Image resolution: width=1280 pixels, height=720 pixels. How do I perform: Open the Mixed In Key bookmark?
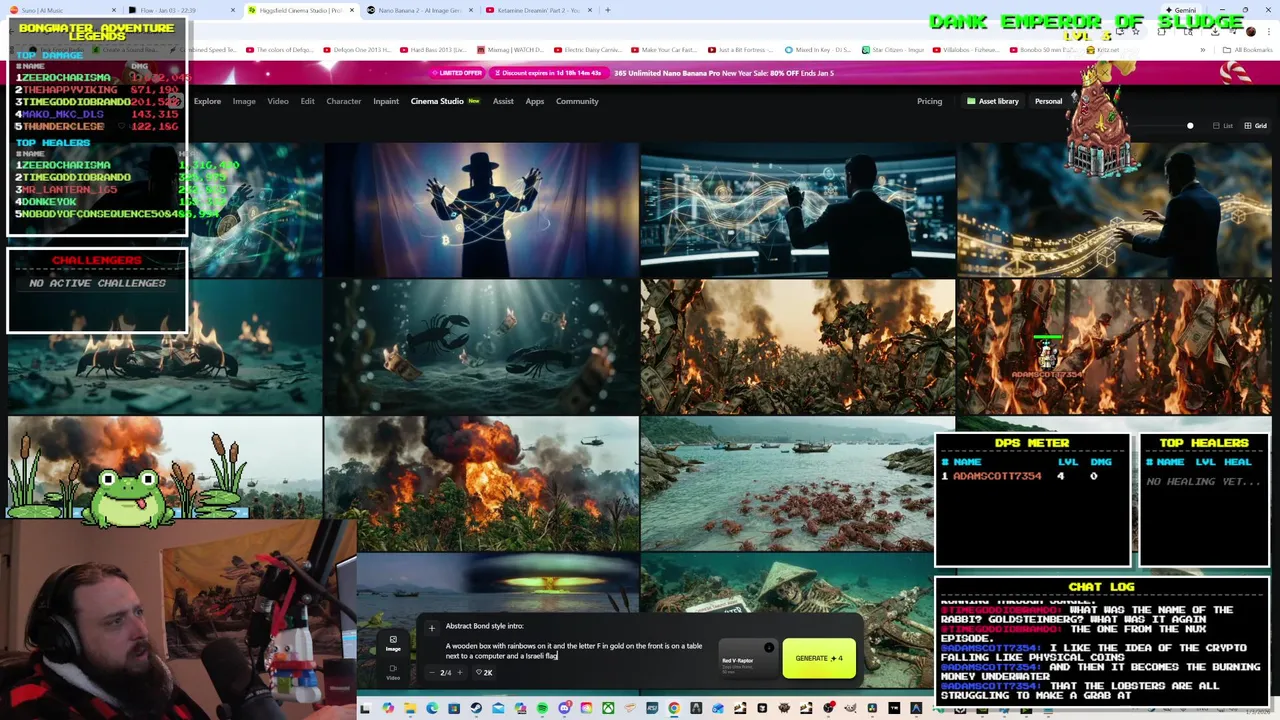coord(817,50)
